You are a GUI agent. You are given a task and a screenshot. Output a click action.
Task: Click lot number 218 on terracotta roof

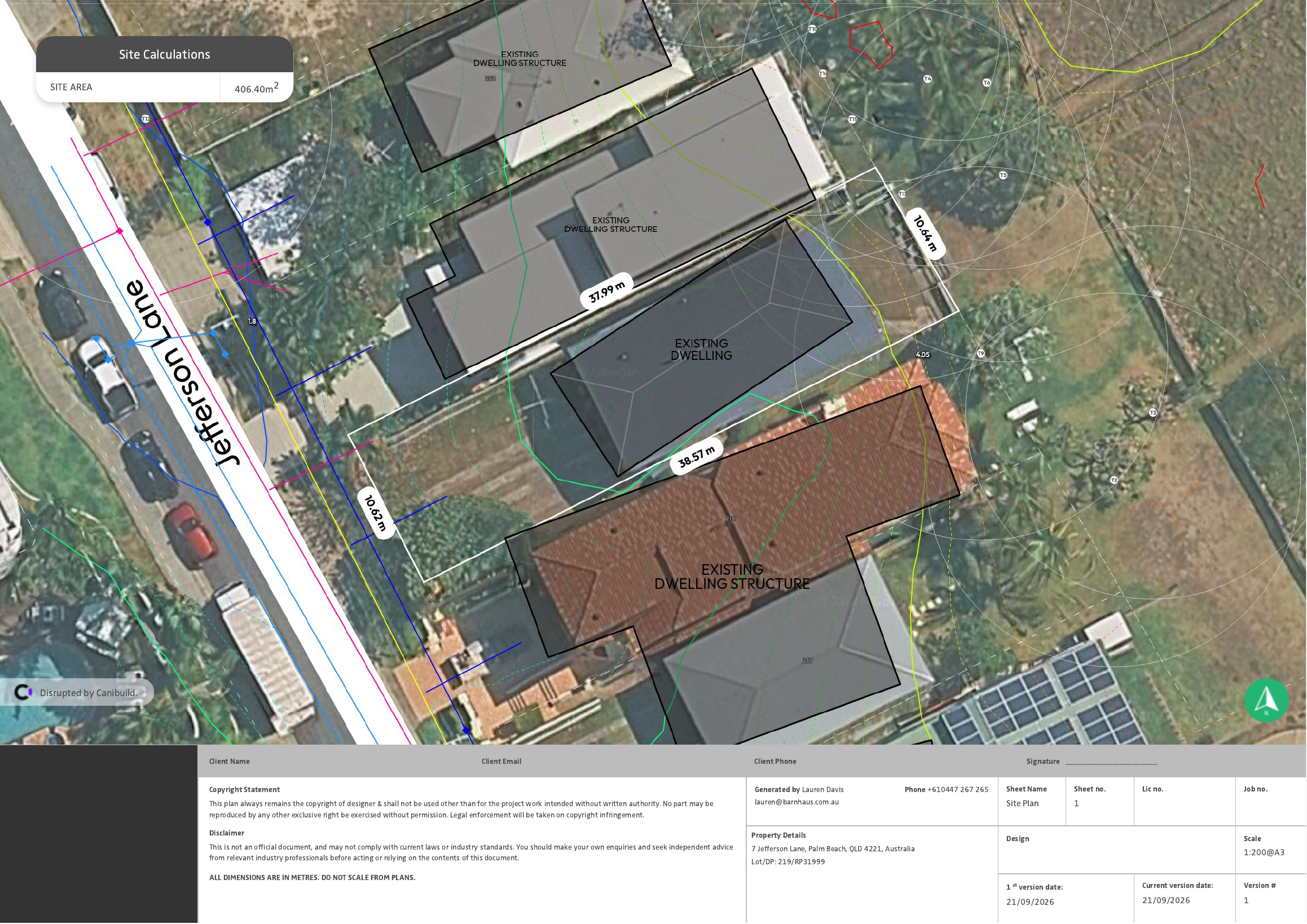tap(730, 518)
